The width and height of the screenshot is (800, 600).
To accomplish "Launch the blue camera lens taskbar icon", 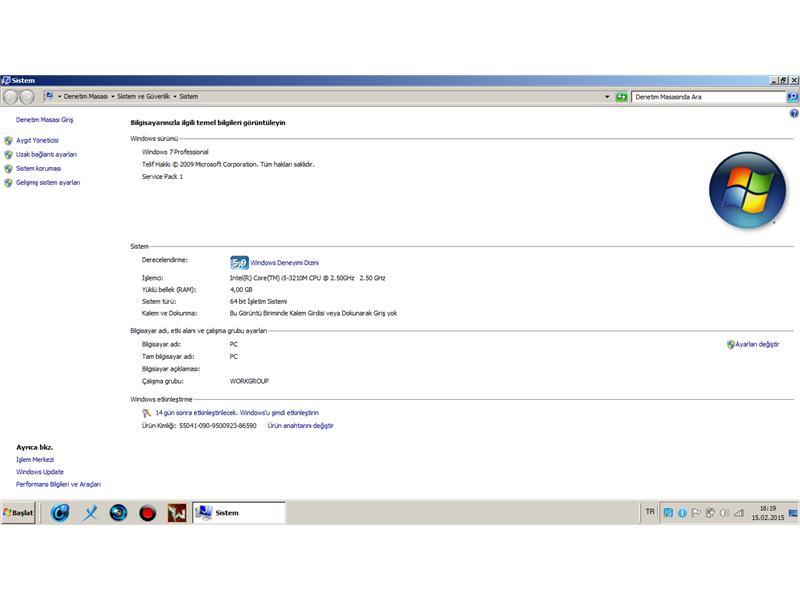I will pyautogui.click(x=118, y=513).
